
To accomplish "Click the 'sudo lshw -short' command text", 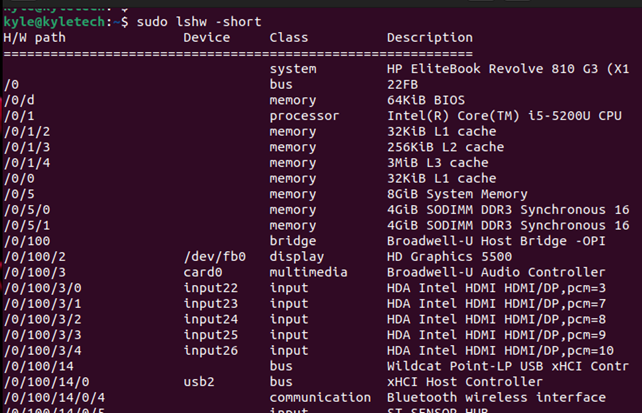I will [199, 22].
